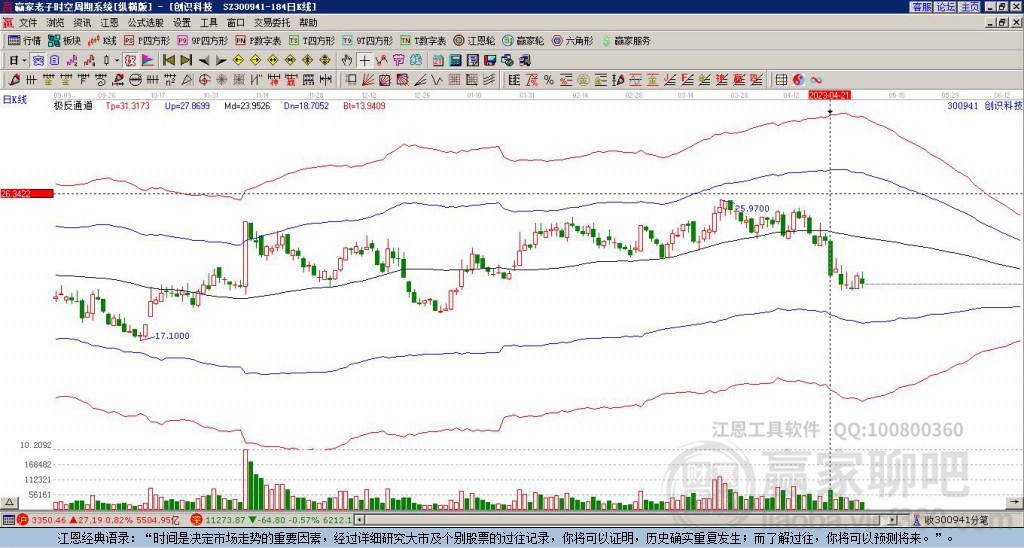Open the 江恩 menu
The image size is (1024, 548).
tap(109, 23)
